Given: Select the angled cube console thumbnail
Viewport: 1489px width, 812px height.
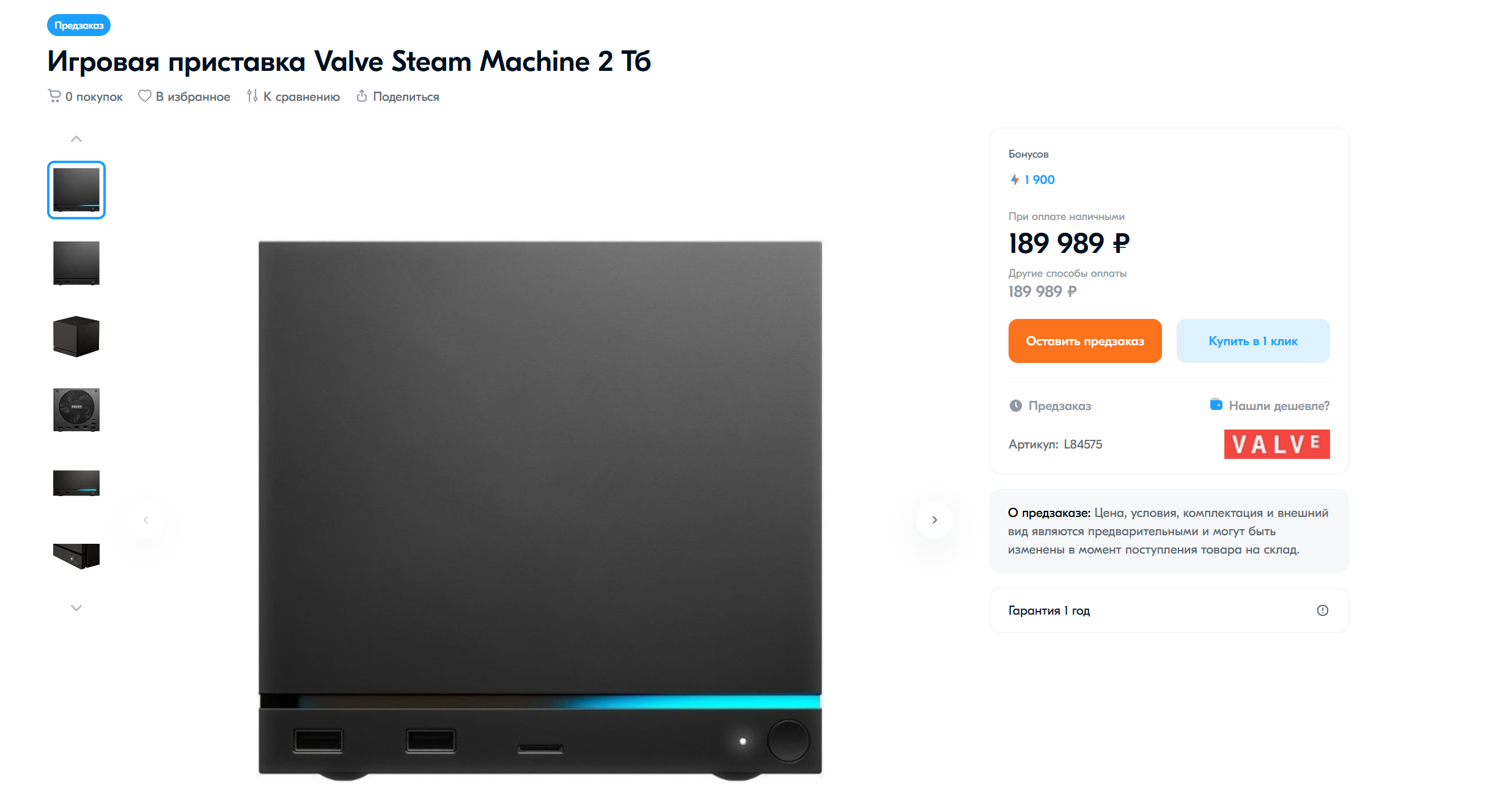Looking at the screenshot, I should (x=76, y=337).
